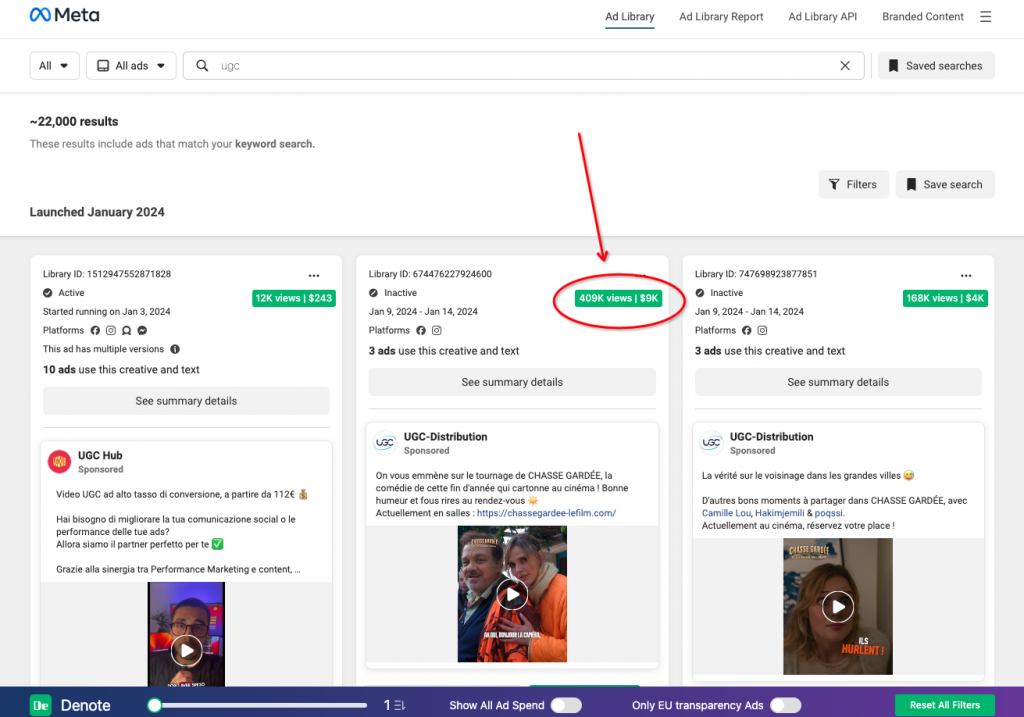The height and width of the screenshot is (717, 1024).
Task: Open the three-dot menu on the first ad card
Action: coord(314,275)
